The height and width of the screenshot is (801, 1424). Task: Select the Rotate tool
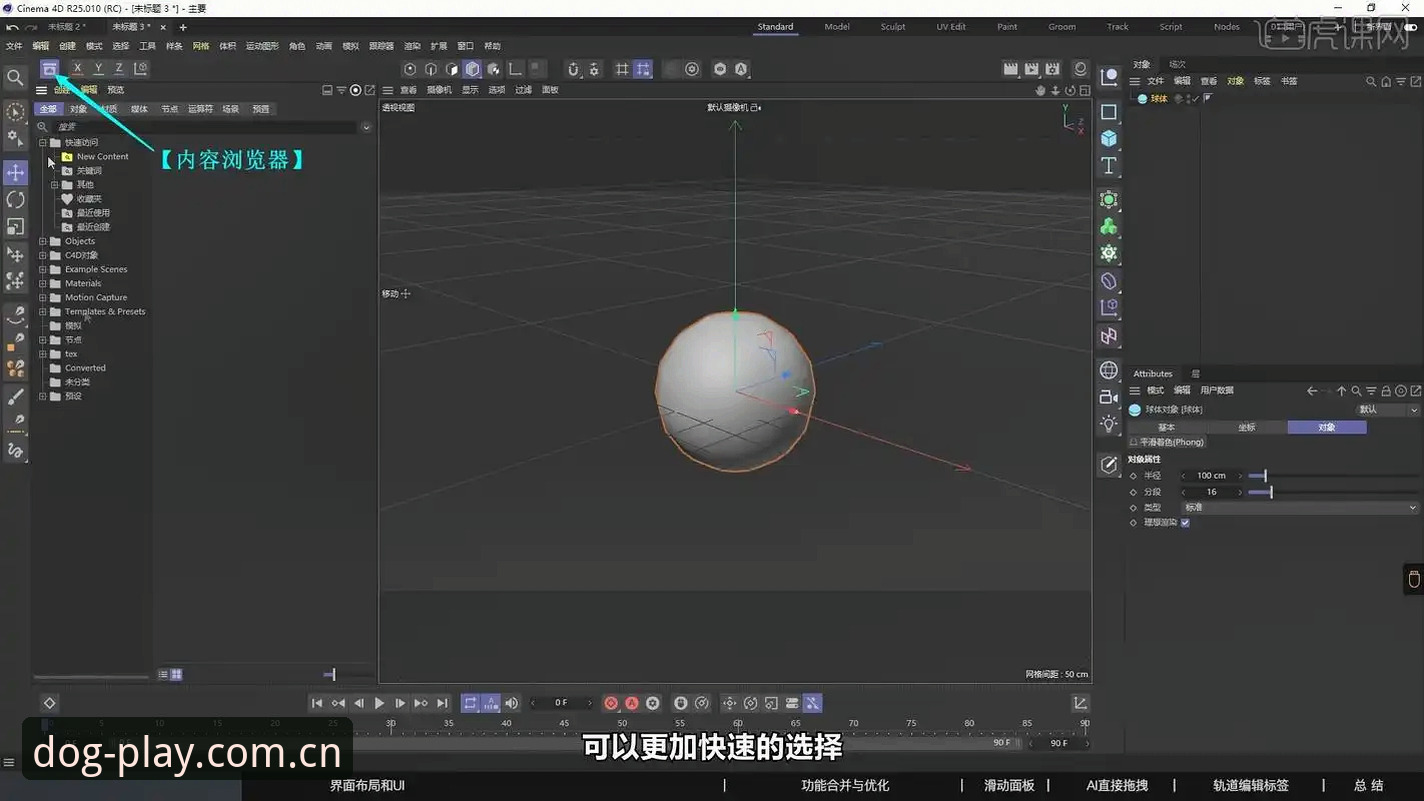[x=16, y=200]
